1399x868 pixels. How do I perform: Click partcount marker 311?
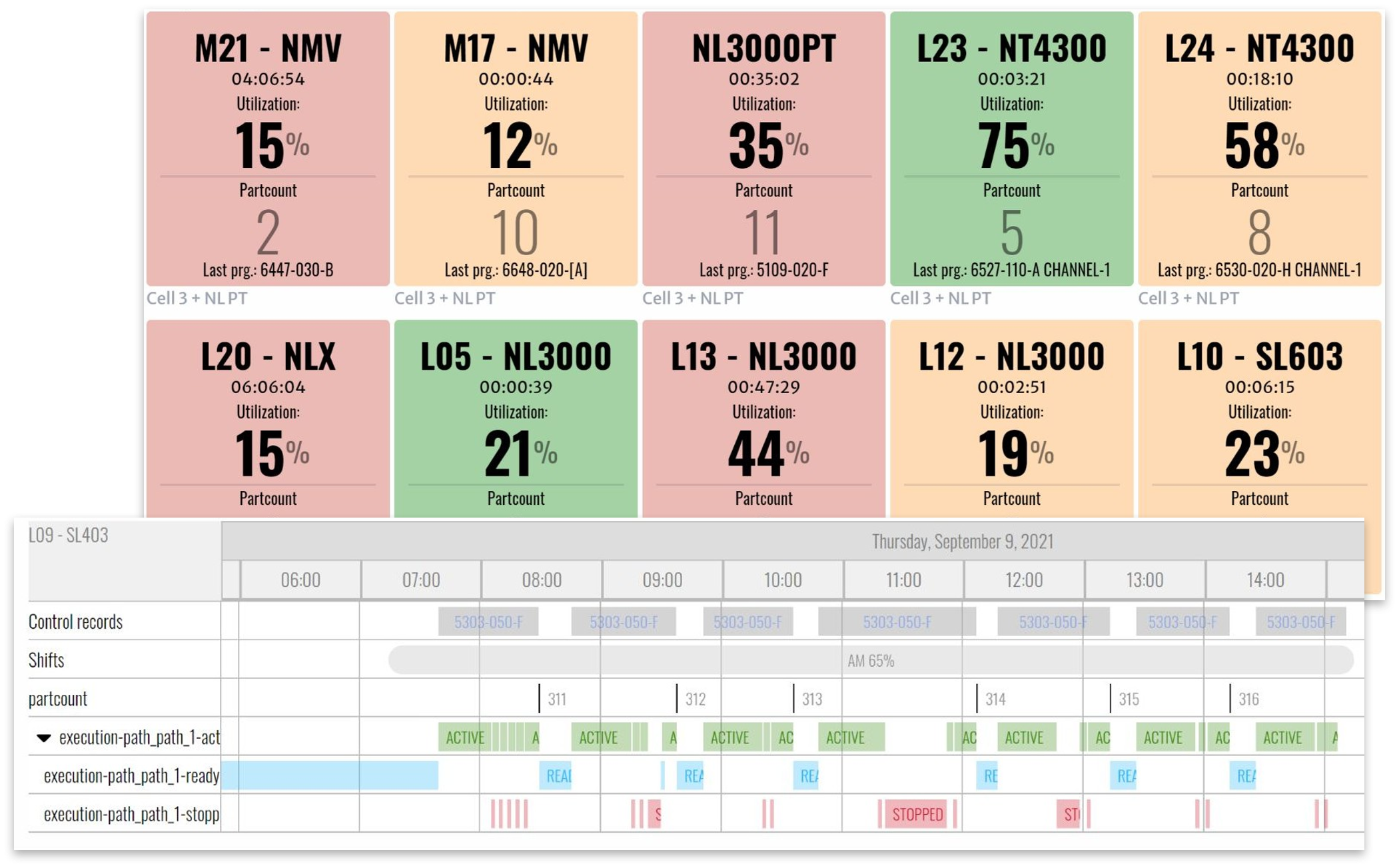(x=556, y=699)
